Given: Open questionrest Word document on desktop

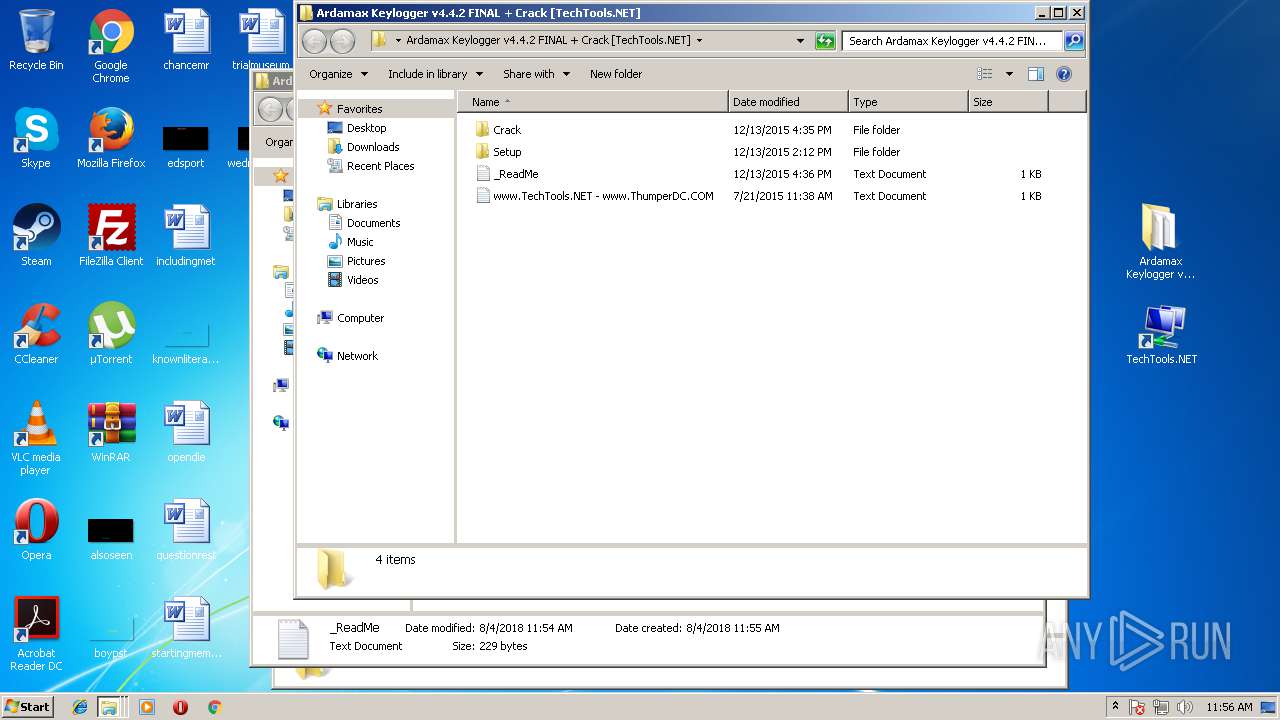Looking at the screenshot, I should click(x=186, y=530).
